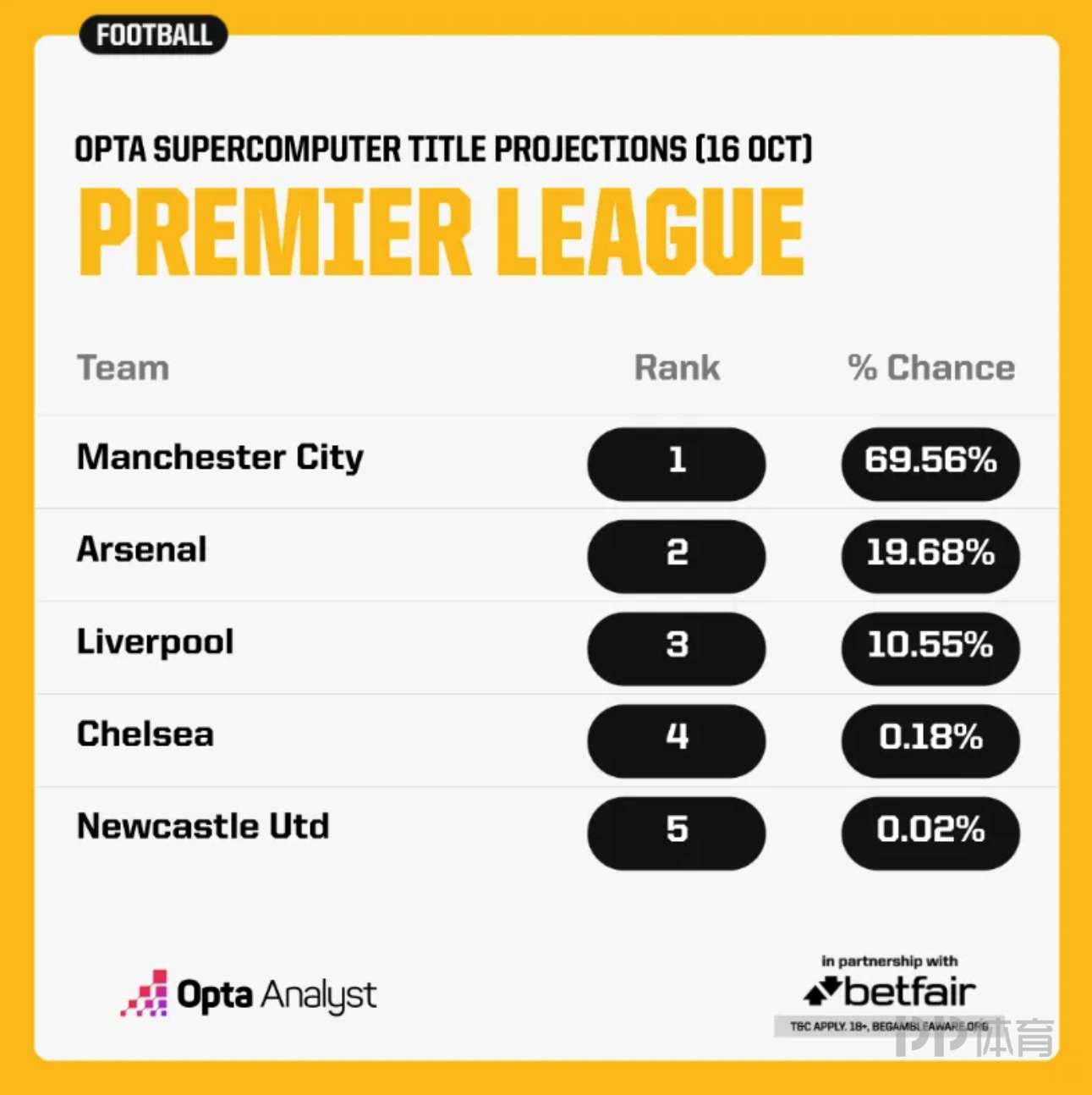Click Newcastle Utd rank 5 pill

677,833
